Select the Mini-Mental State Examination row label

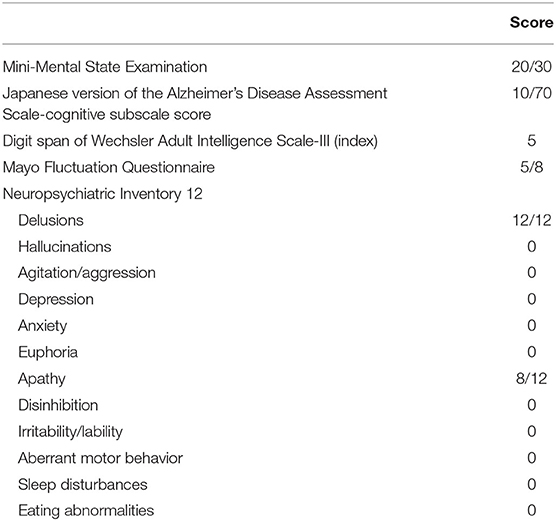click(x=105, y=67)
